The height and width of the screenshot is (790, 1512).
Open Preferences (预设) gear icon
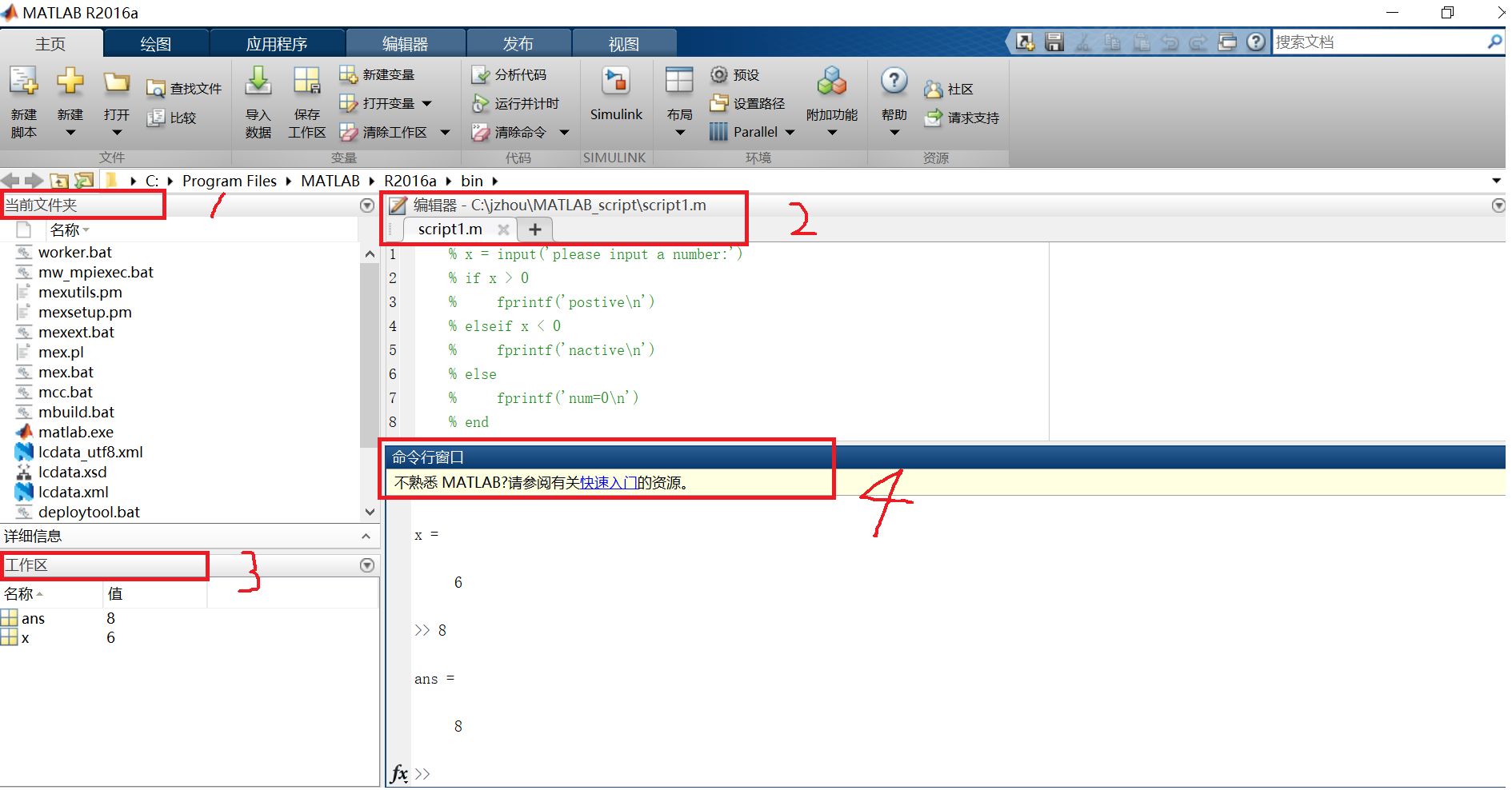click(719, 74)
